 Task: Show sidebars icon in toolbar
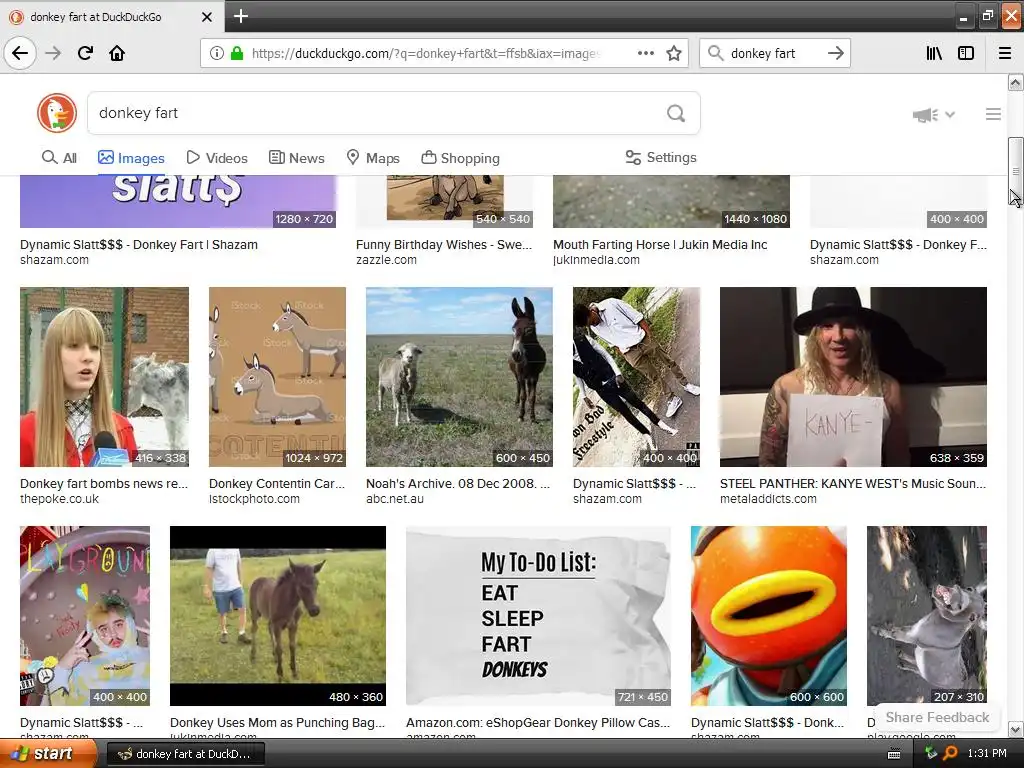tap(966, 53)
